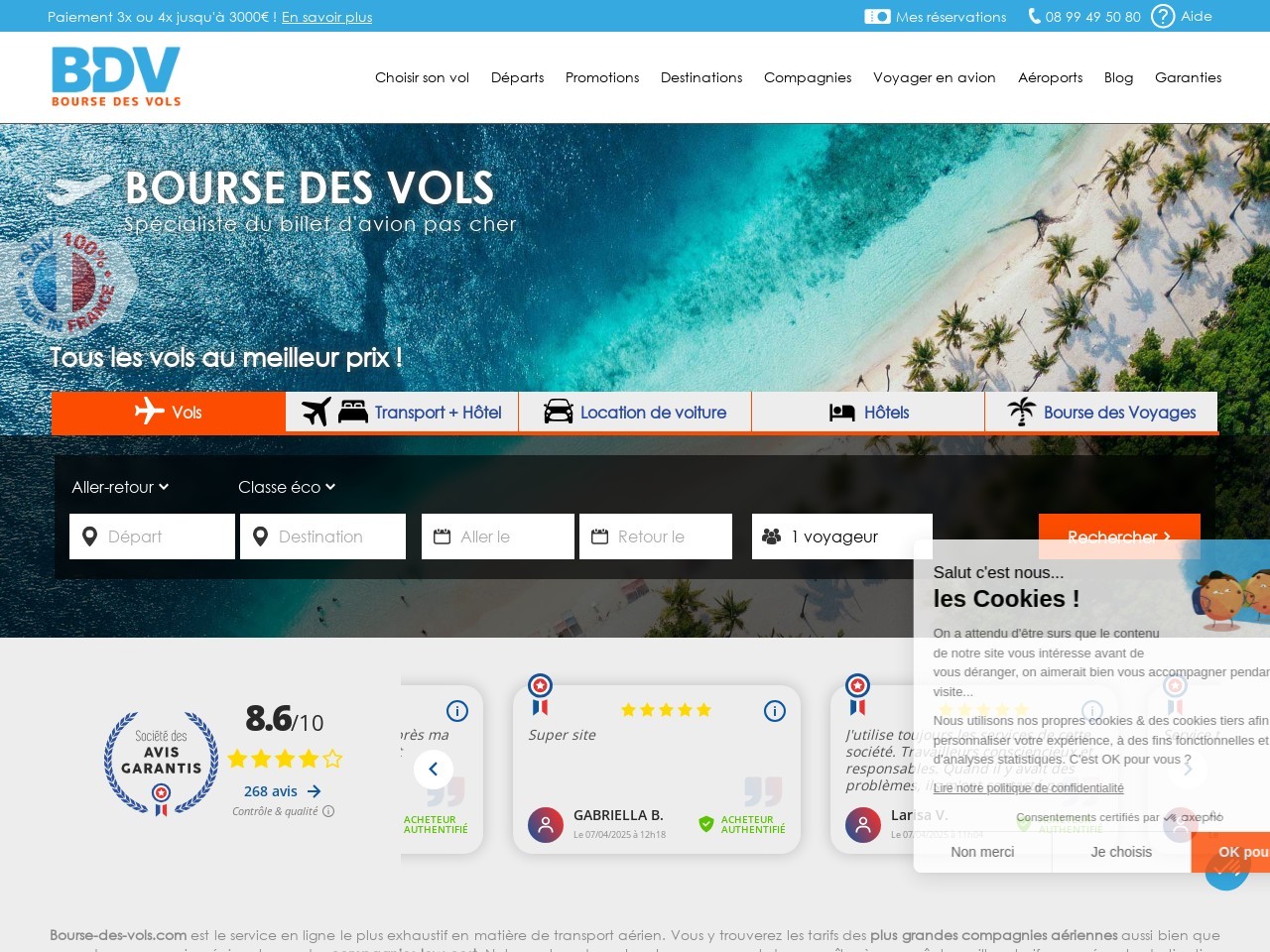Select the Vols tab
1270x952 pixels.
(x=169, y=413)
